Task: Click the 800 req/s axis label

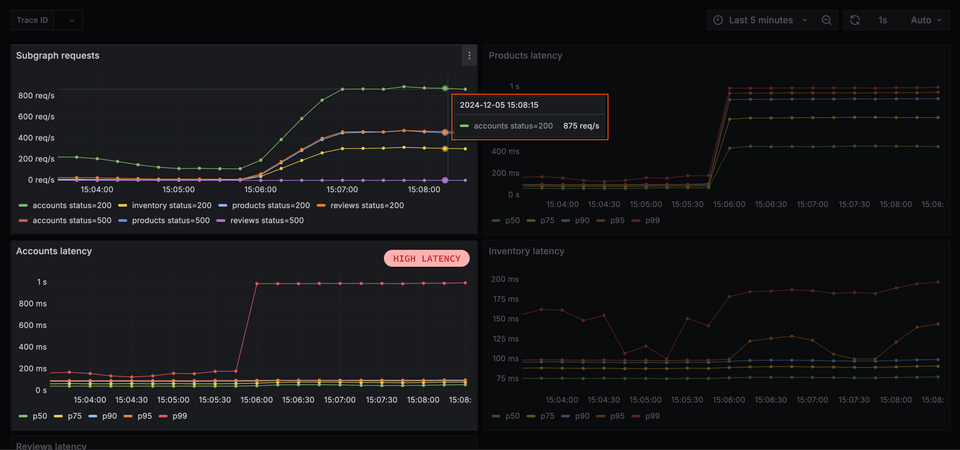Action: pos(36,96)
